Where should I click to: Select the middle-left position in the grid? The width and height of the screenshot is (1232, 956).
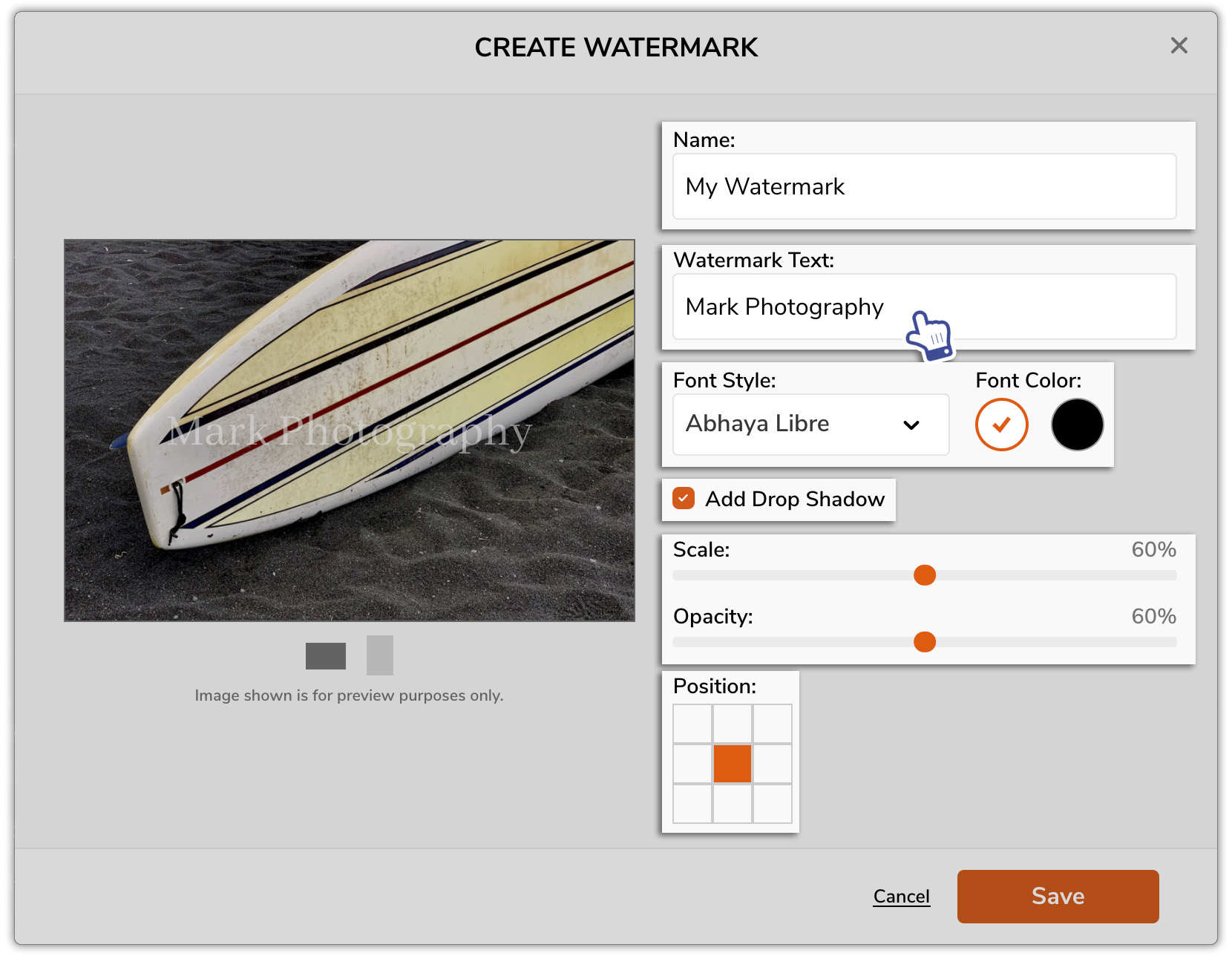692,764
